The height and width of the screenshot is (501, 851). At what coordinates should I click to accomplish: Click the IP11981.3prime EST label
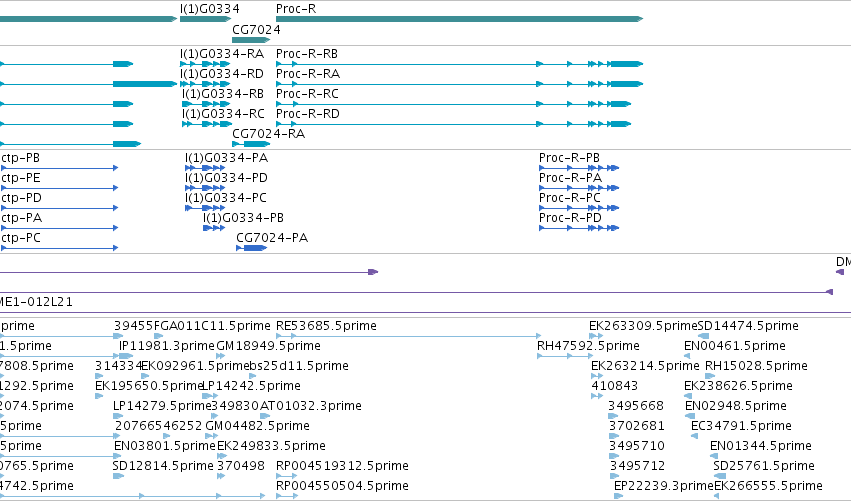(167, 346)
